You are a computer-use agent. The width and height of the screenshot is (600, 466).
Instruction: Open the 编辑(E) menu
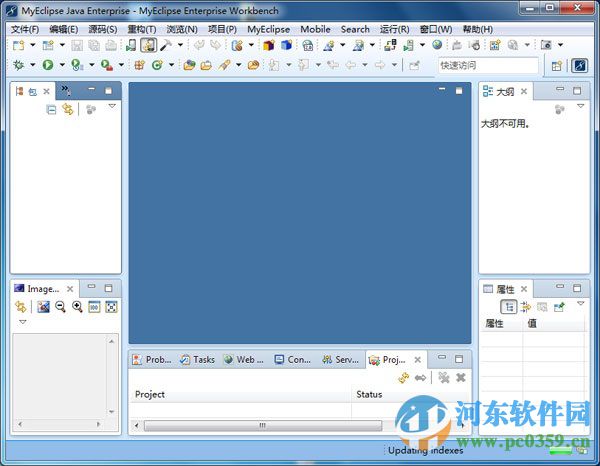(x=64, y=29)
